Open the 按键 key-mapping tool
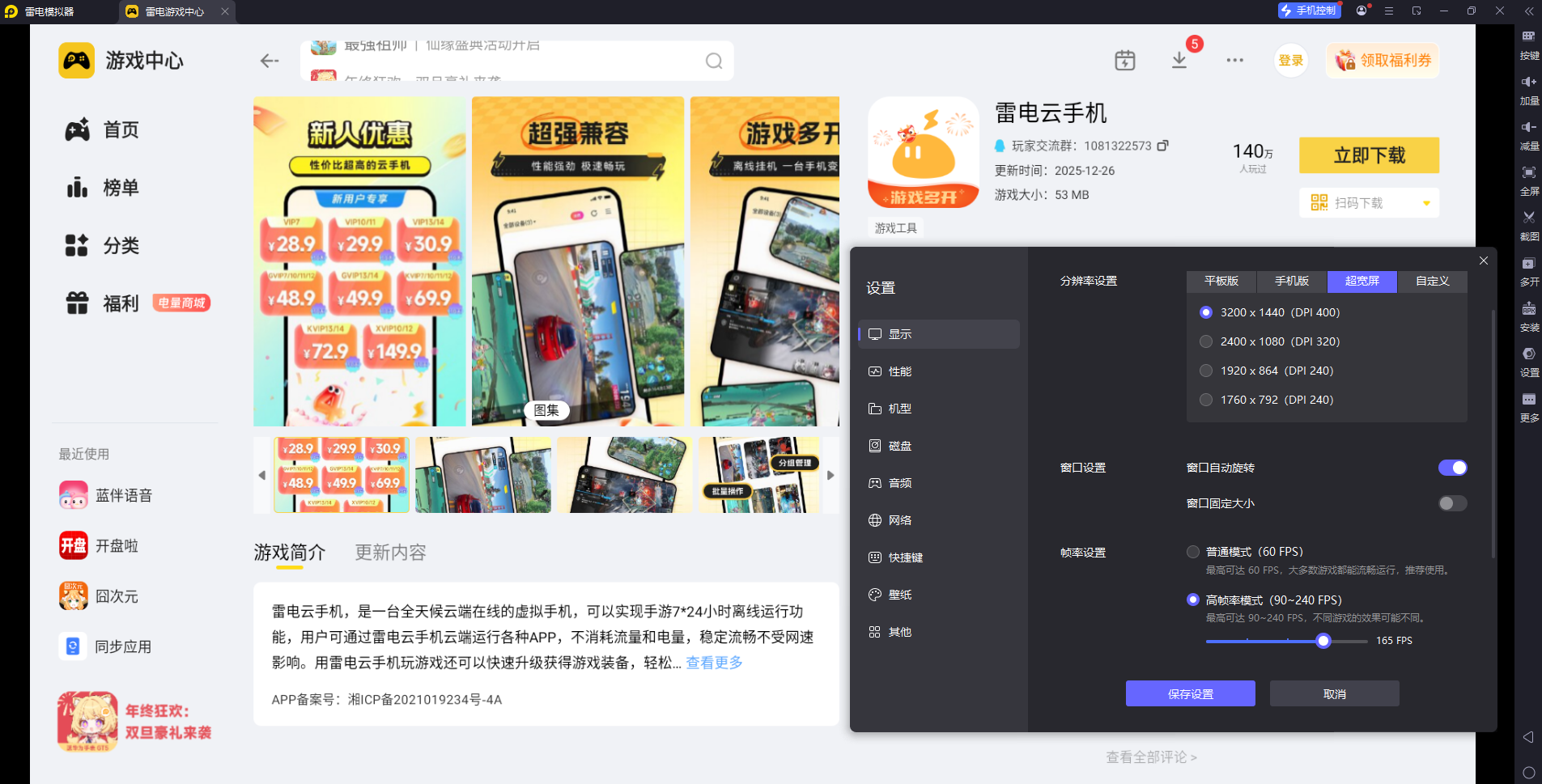The image size is (1542, 784). pyautogui.click(x=1529, y=45)
